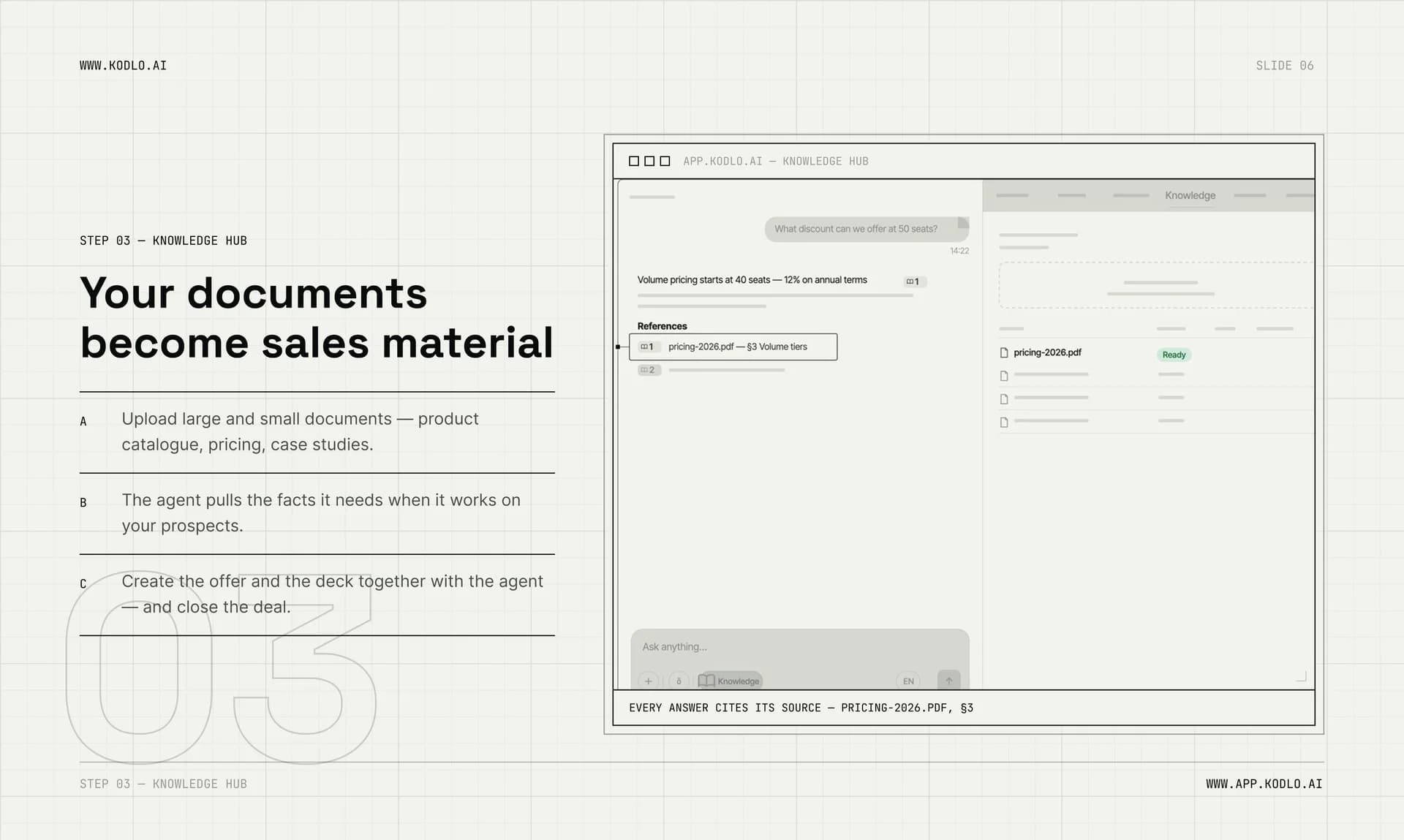1404x840 pixels.
Task: Click citation badge 1 beside the volume pricing answer
Action: pyautogui.click(x=914, y=281)
